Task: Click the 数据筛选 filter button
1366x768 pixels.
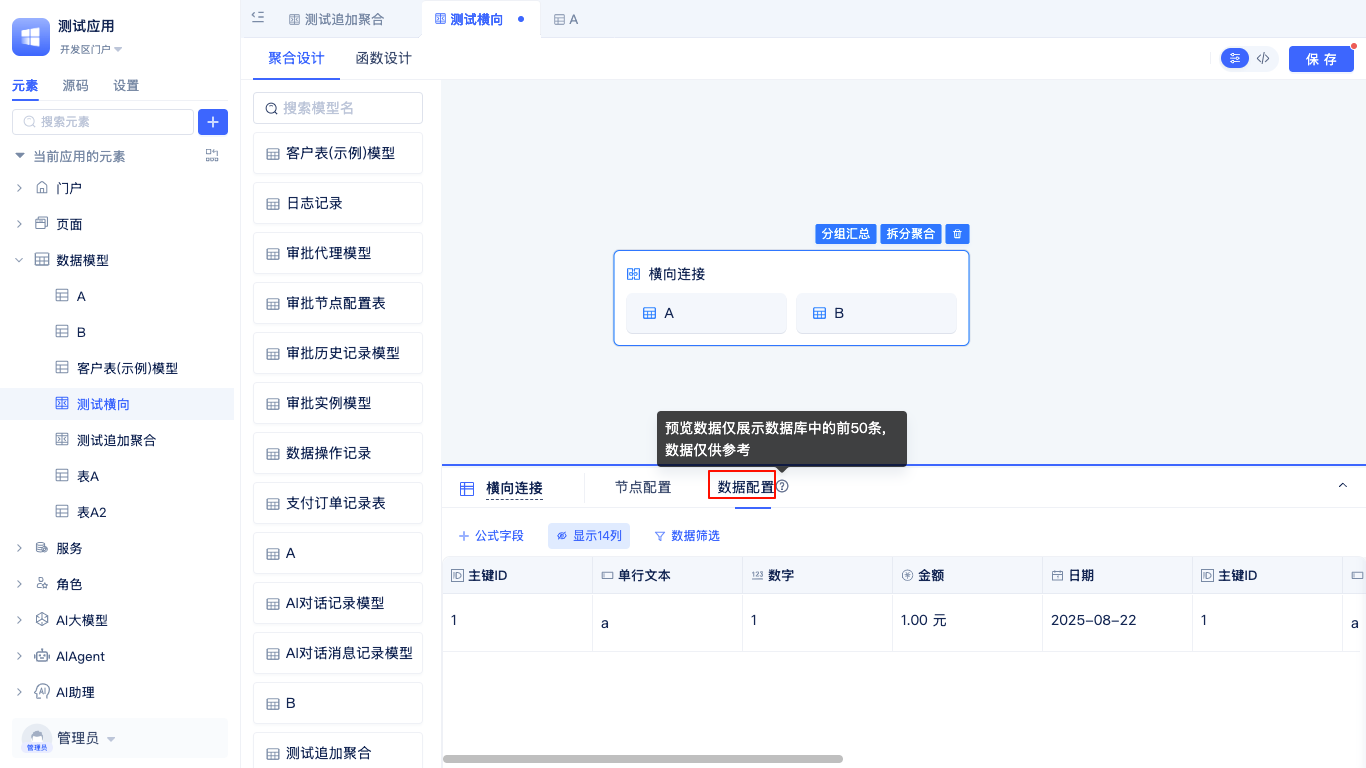Action: point(687,536)
